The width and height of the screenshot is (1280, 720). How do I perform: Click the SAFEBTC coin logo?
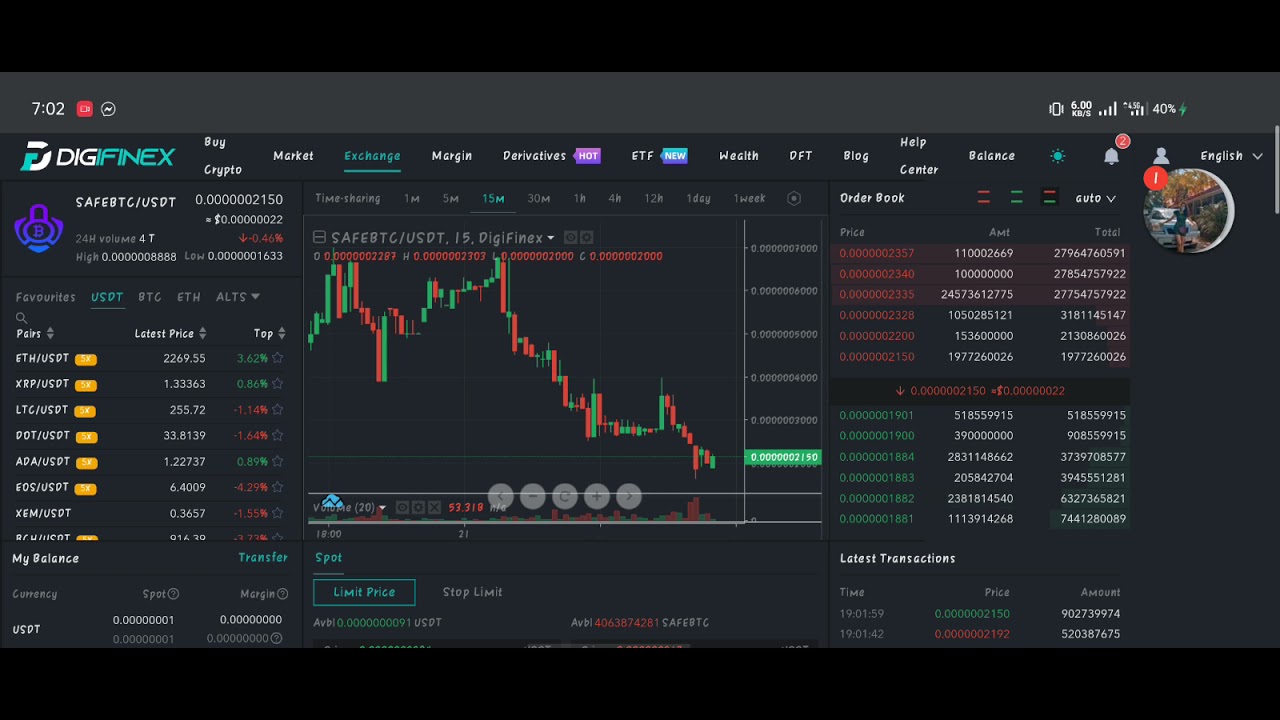click(39, 228)
